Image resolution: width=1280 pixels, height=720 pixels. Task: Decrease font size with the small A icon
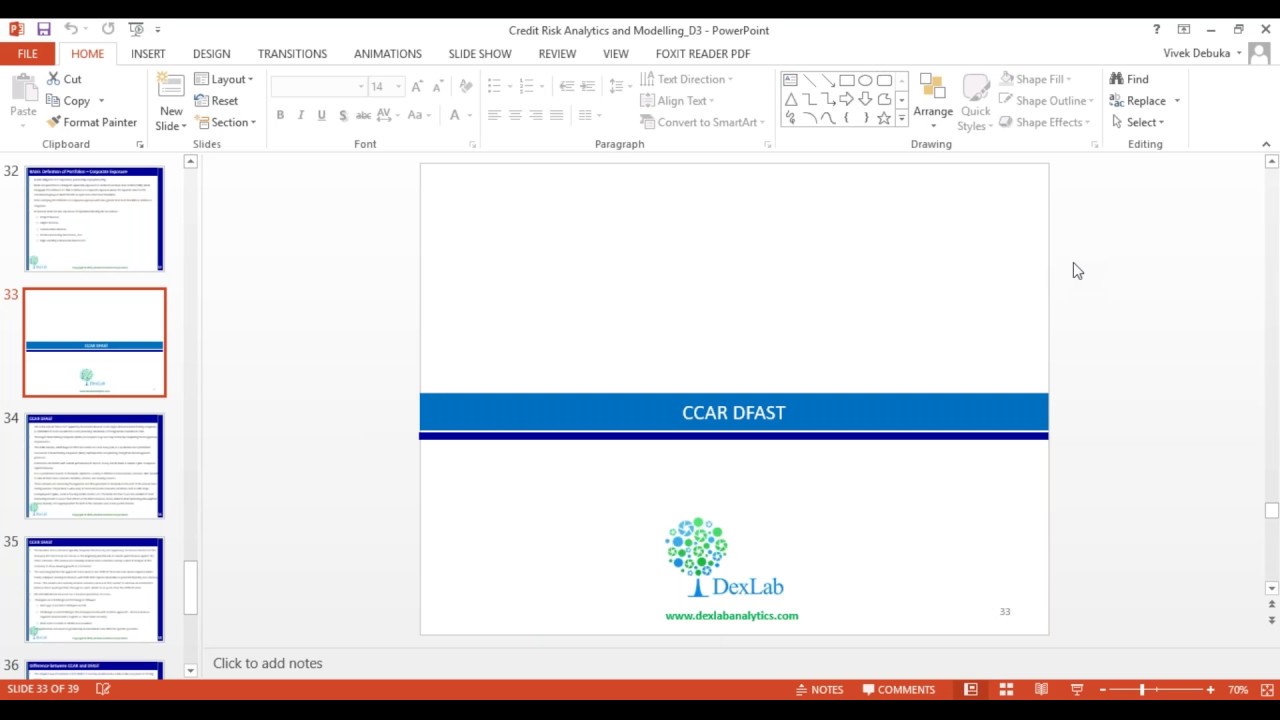pyautogui.click(x=437, y=87)
